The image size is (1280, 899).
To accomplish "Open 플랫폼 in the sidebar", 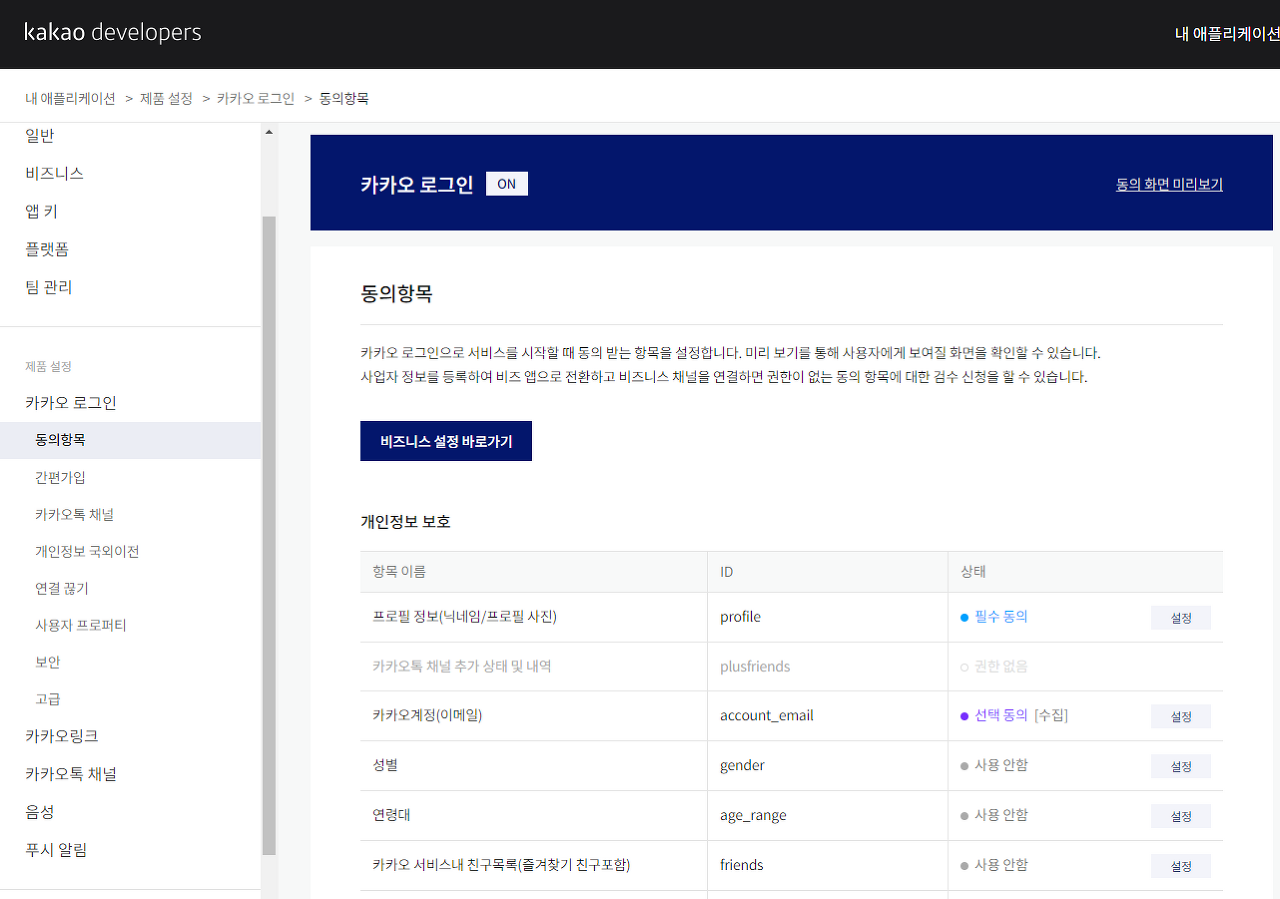I will click(47, 249).
